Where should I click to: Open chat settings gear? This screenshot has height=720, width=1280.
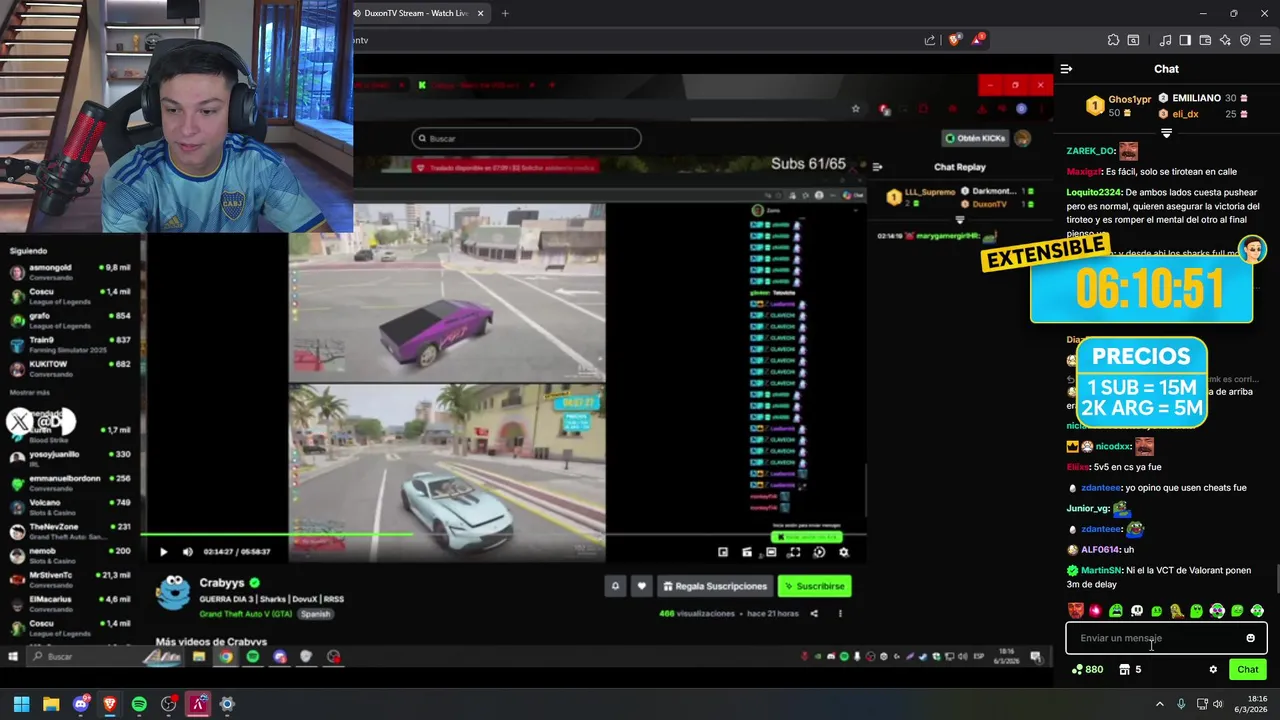1213,670
